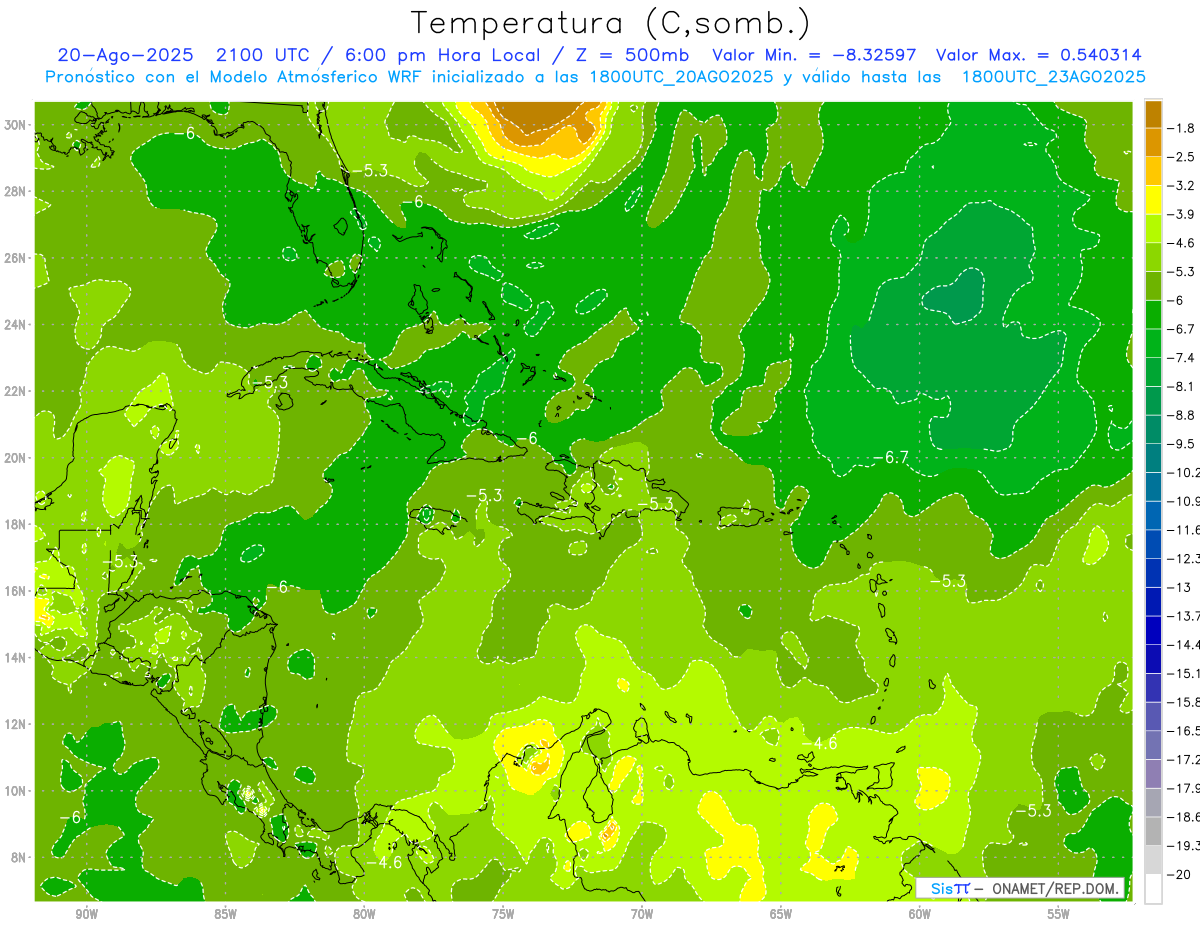Click colorbar label "-12.3"
Image resolution: width=1200 pixels, height=927 pixels.
tap(1184, 559)
